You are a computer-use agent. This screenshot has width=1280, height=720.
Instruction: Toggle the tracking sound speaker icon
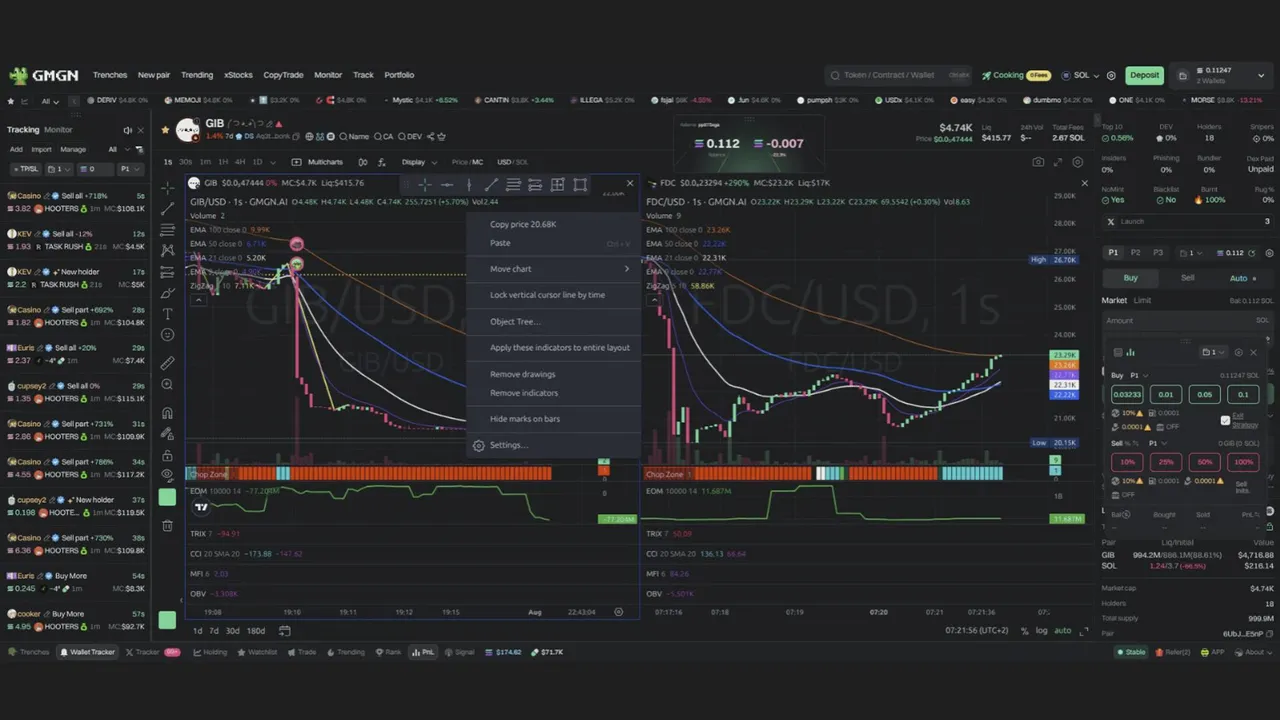coord(127,130)
